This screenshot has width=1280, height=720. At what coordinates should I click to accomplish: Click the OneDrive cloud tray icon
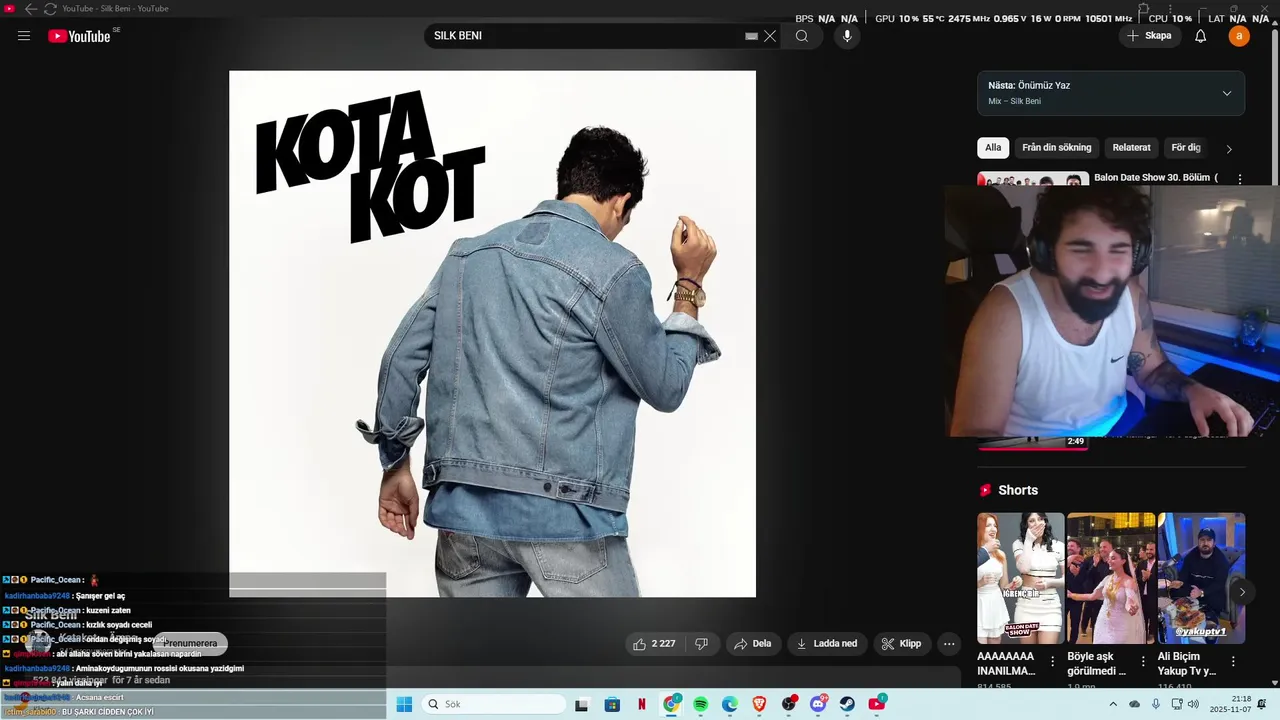point(1134,704)
